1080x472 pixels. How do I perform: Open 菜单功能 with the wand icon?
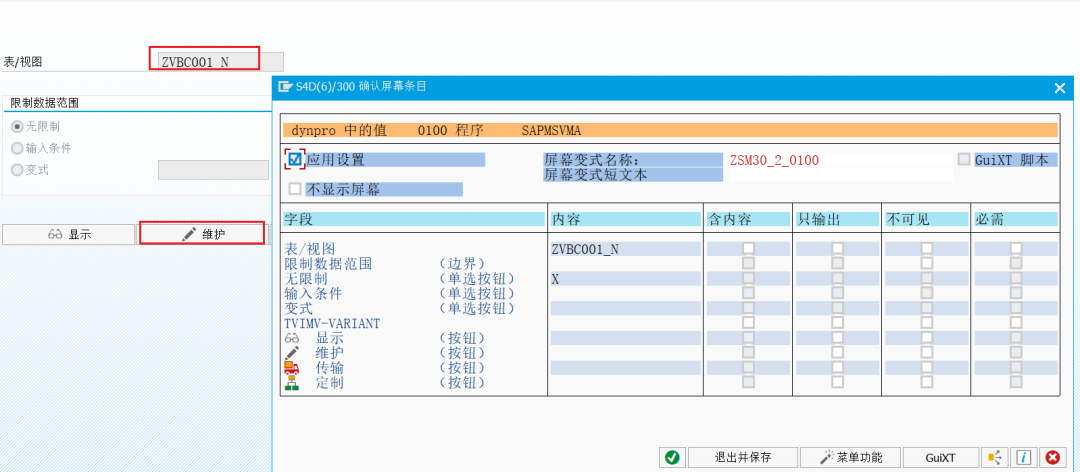tap(851, 458)
